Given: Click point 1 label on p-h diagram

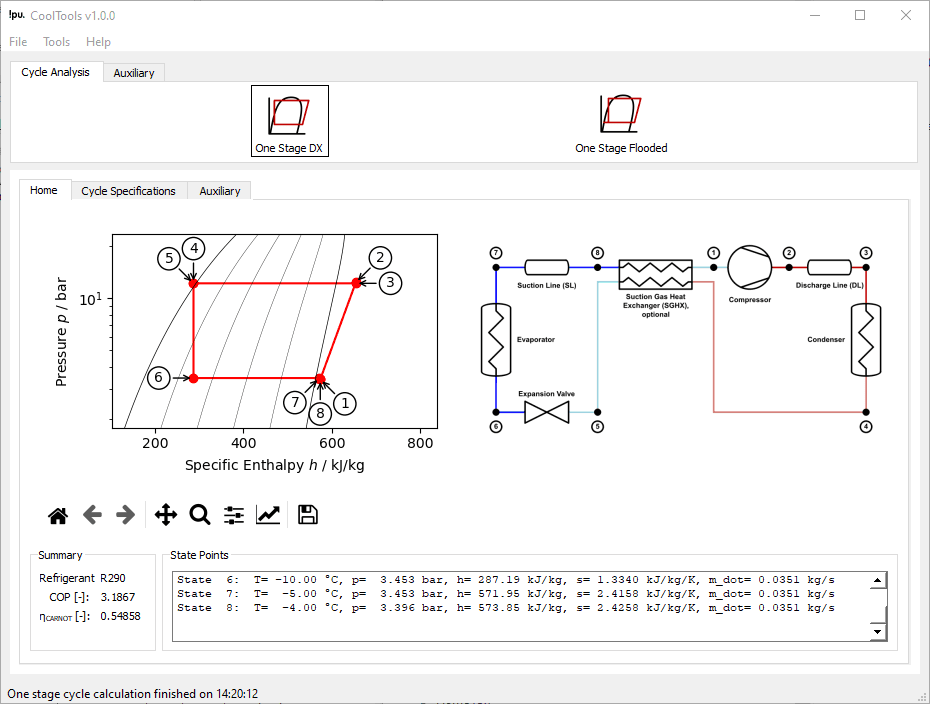Looking at the screenshot, I should click(345, 404).
